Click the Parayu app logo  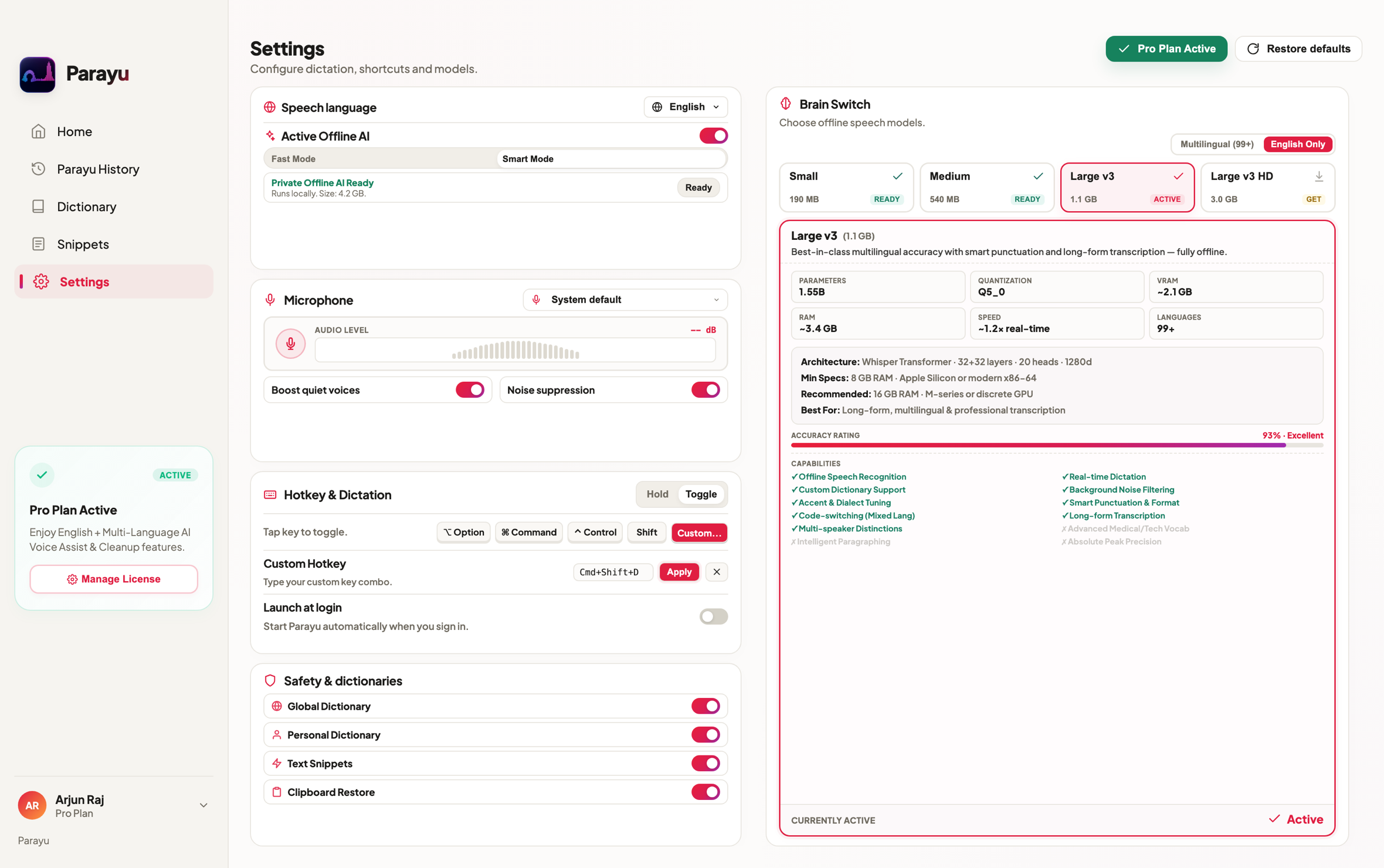point(38,74)
